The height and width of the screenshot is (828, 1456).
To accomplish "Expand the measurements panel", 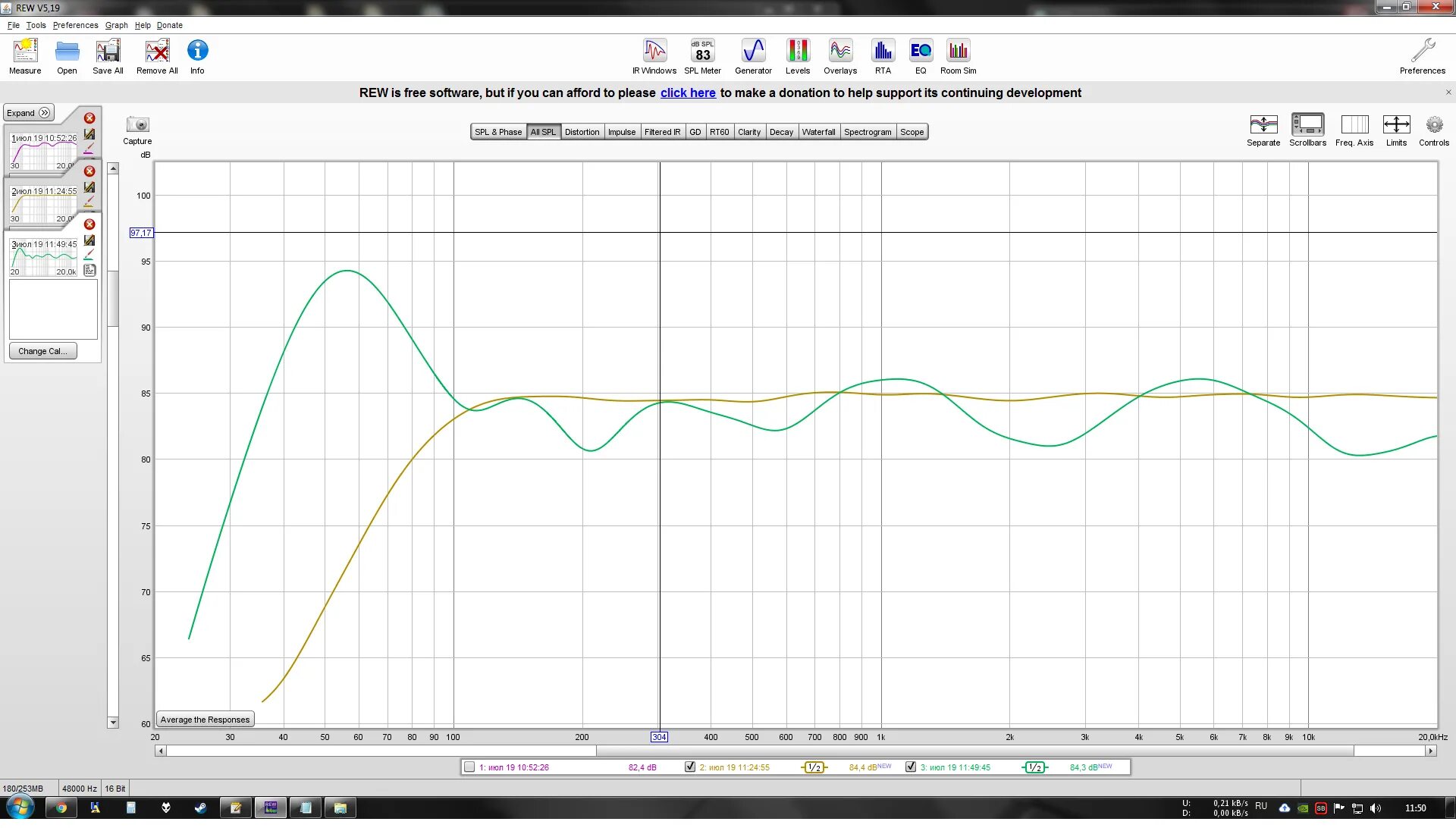I will click(28, 113).
